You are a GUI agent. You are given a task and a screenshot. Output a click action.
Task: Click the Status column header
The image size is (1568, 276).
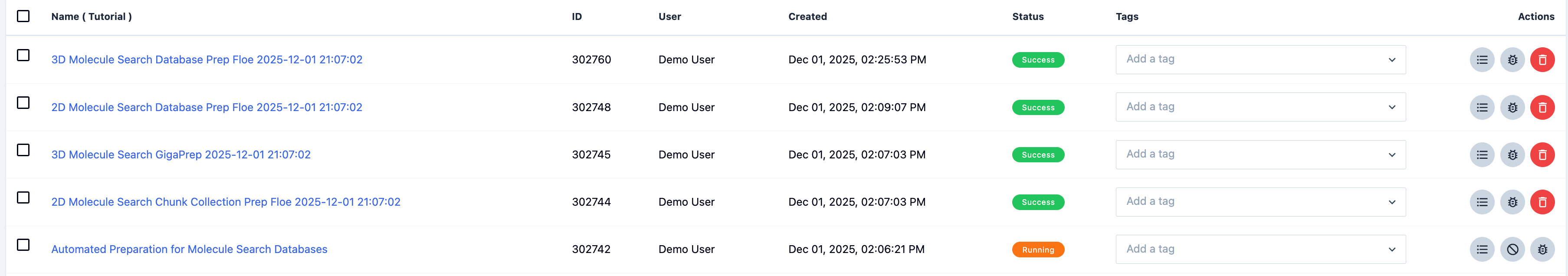pyautogui.click(x=1027, y=16)
